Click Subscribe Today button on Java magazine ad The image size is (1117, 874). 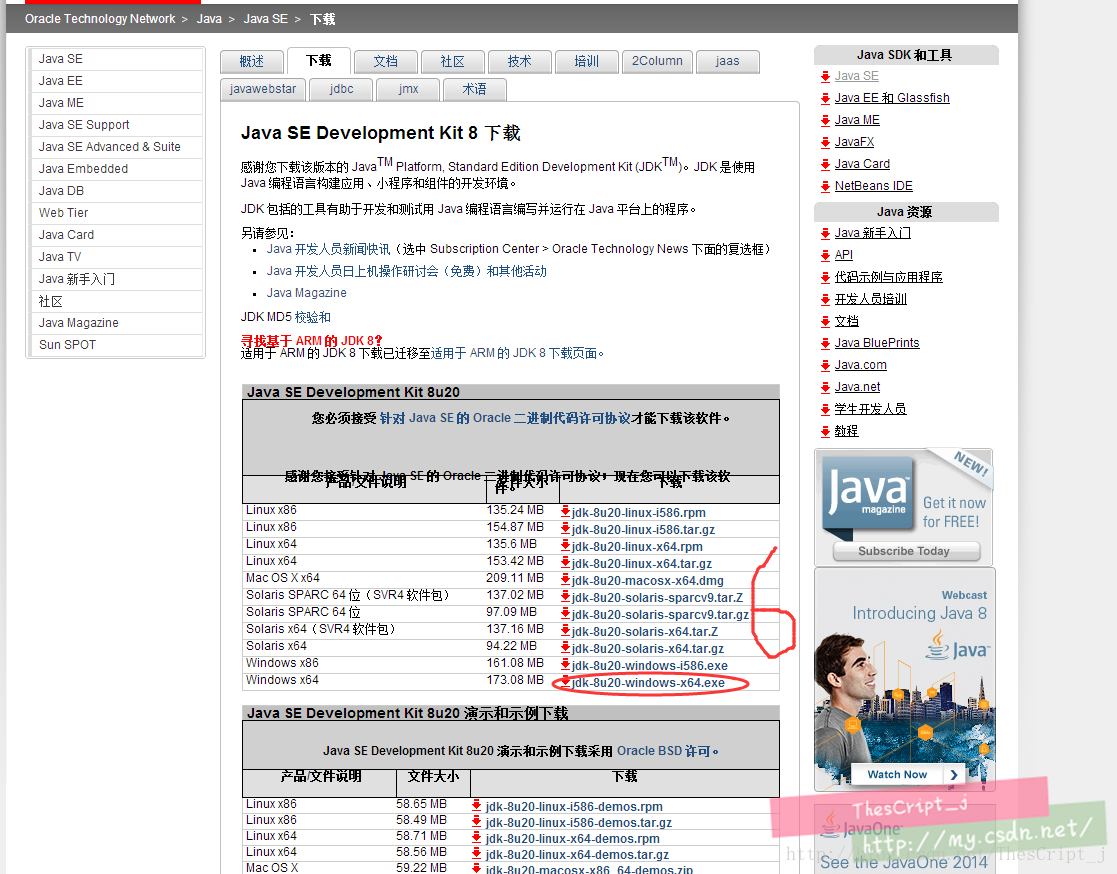pyautogui.click(x=905, y=551)
